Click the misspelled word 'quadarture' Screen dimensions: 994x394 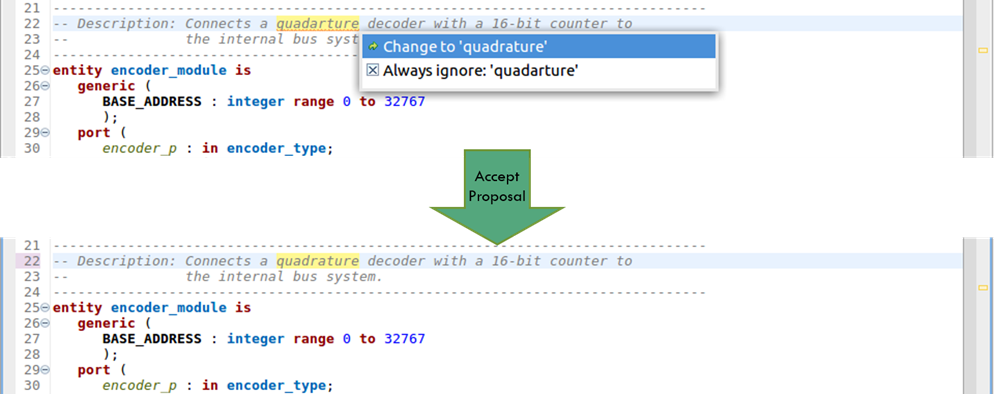(318, 24)
